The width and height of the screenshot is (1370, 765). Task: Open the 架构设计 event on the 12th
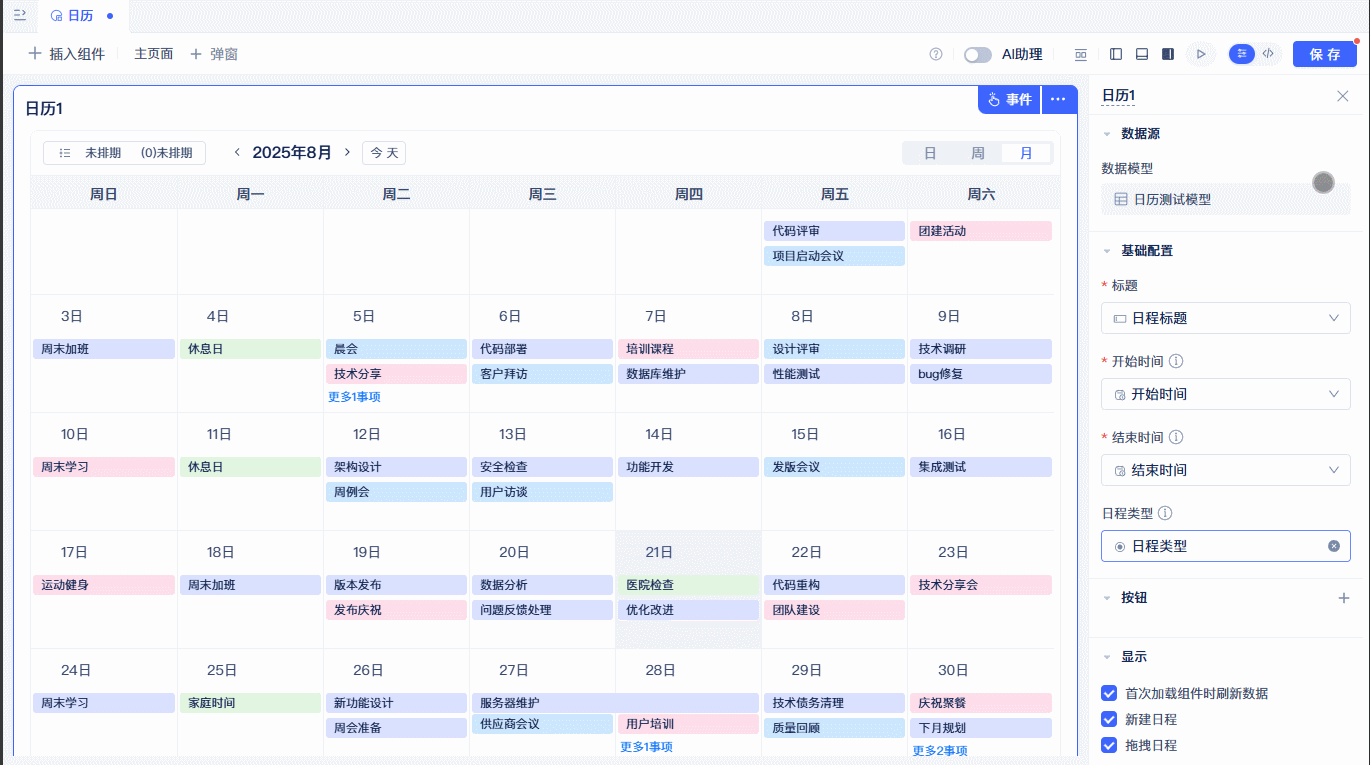[x=396, y=467]
